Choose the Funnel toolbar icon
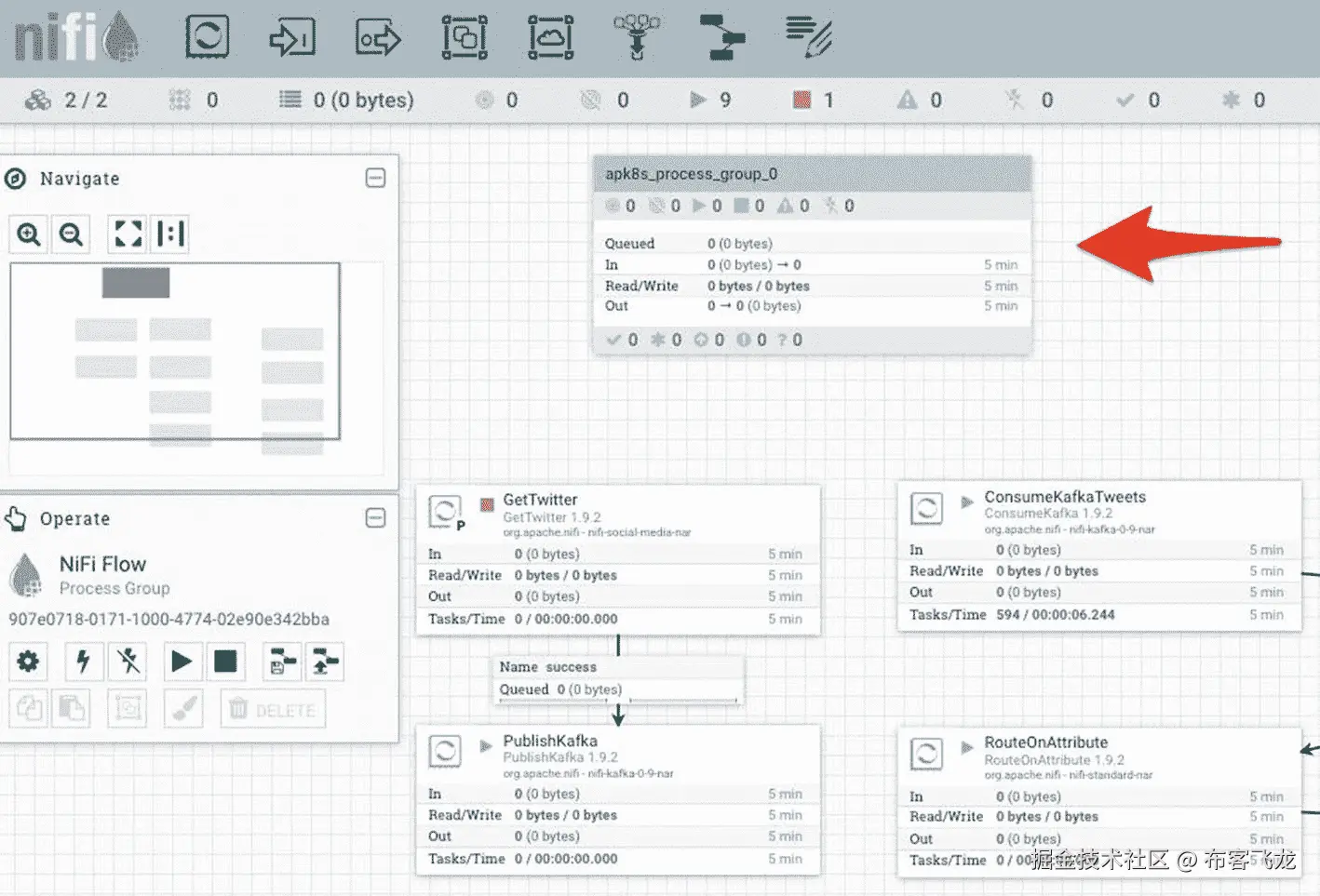Screen dimensions: 1320x896 (637, 37)
